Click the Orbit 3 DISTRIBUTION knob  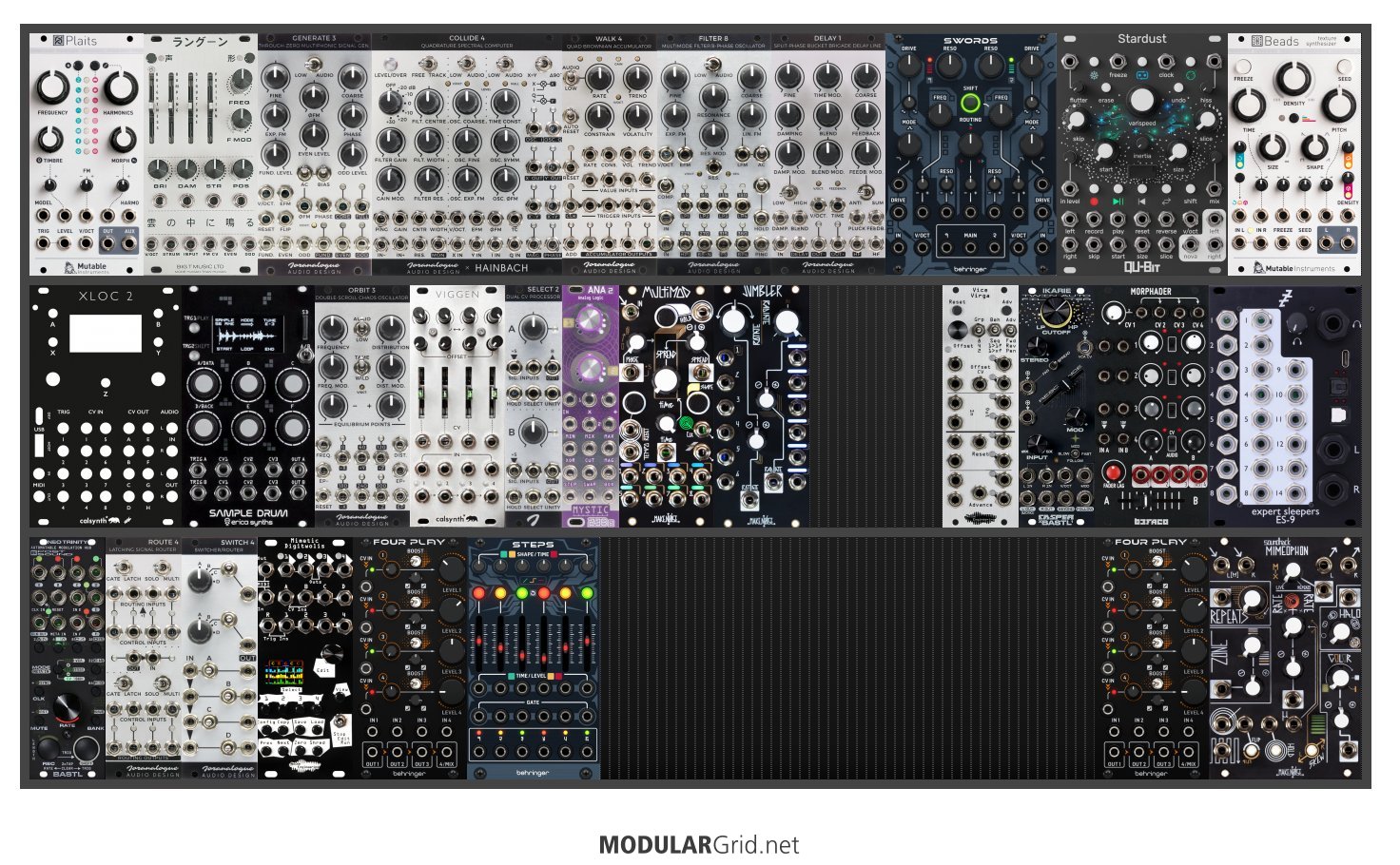(391, 330)
